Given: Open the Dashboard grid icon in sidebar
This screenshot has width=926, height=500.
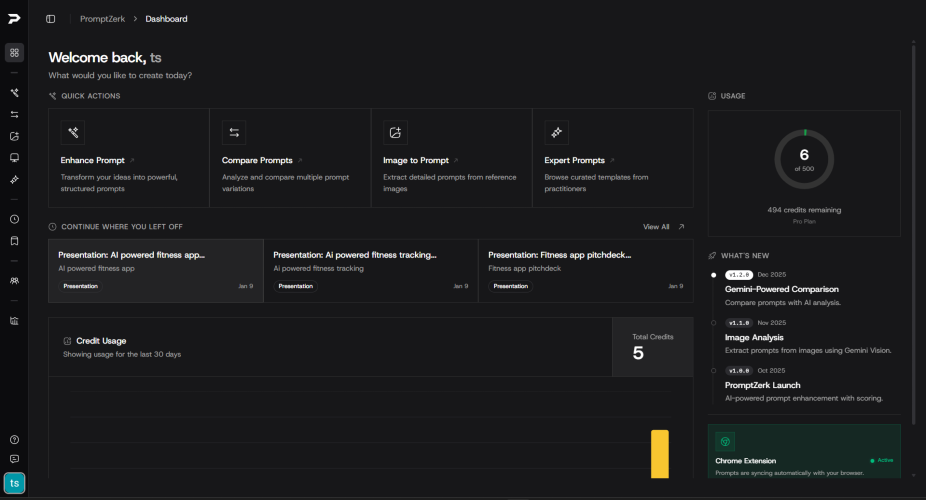Looking at the screenshot, I should pyautogui.click(x=14, y=52).
